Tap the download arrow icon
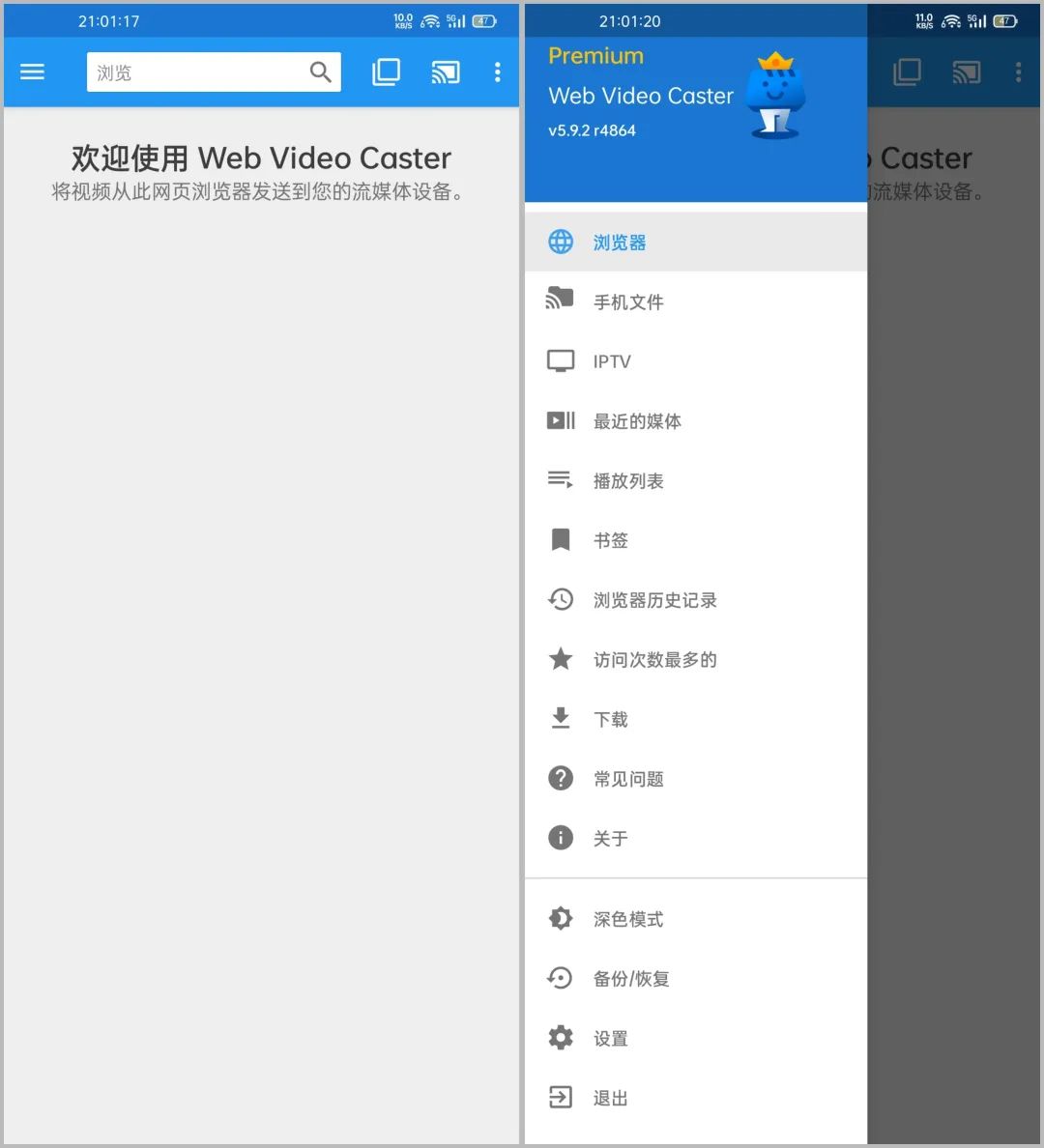The height and width of the screenshot is (1148, 1044). pos(561,718)
